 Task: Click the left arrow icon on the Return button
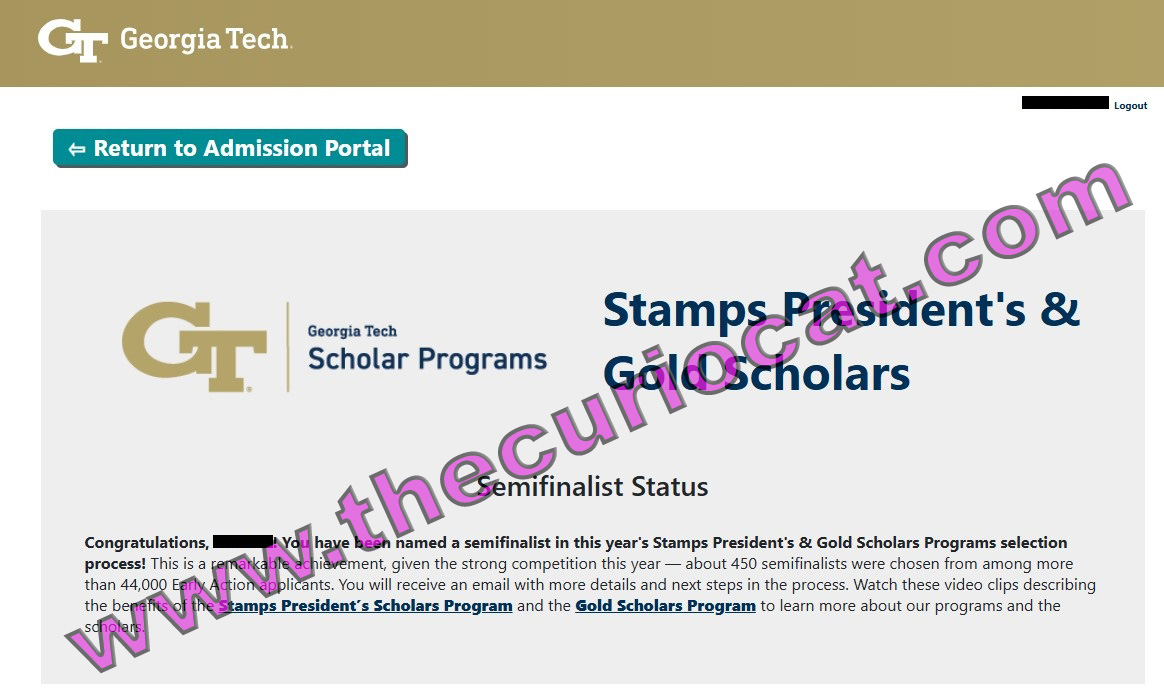point(77,149)
